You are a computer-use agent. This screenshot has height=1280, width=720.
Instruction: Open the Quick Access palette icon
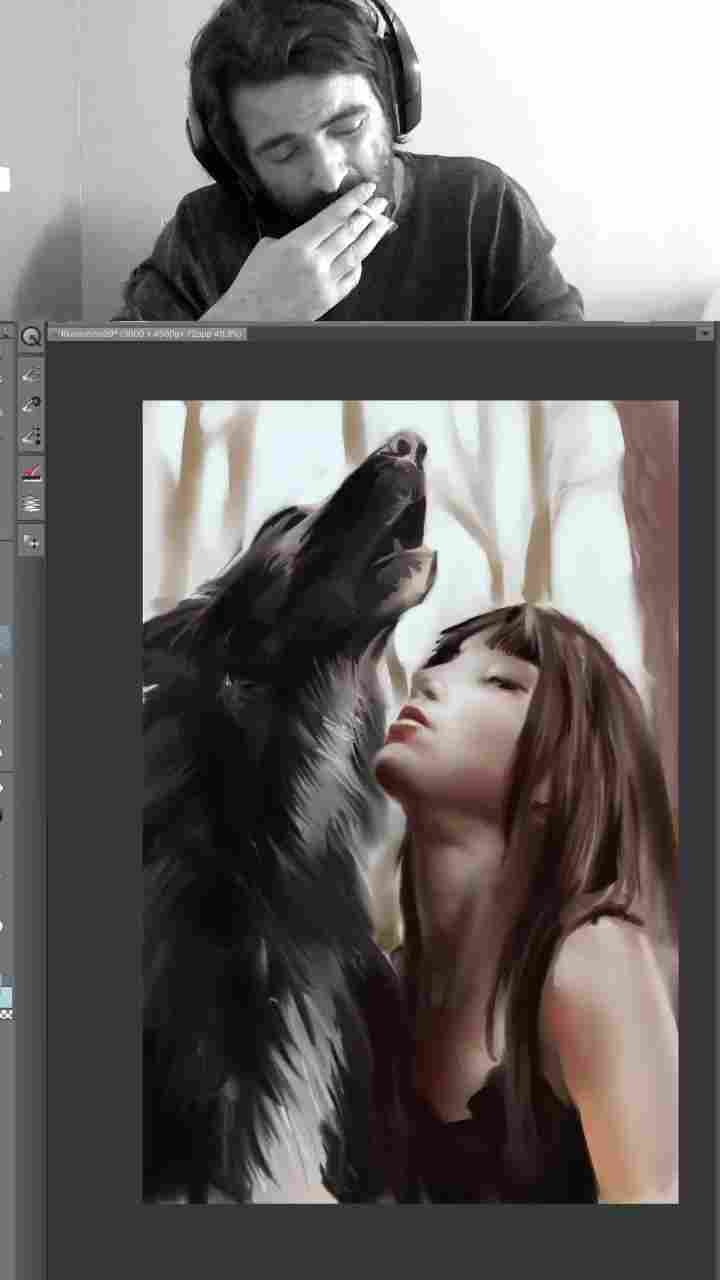tap(31, 337)
